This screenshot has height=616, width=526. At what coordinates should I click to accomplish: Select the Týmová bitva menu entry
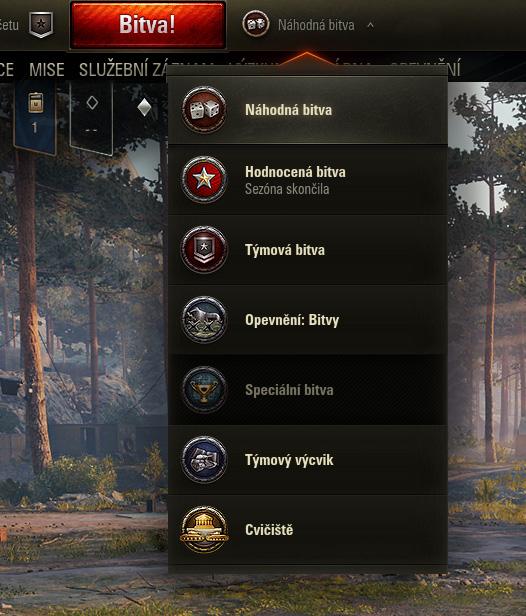308,250
